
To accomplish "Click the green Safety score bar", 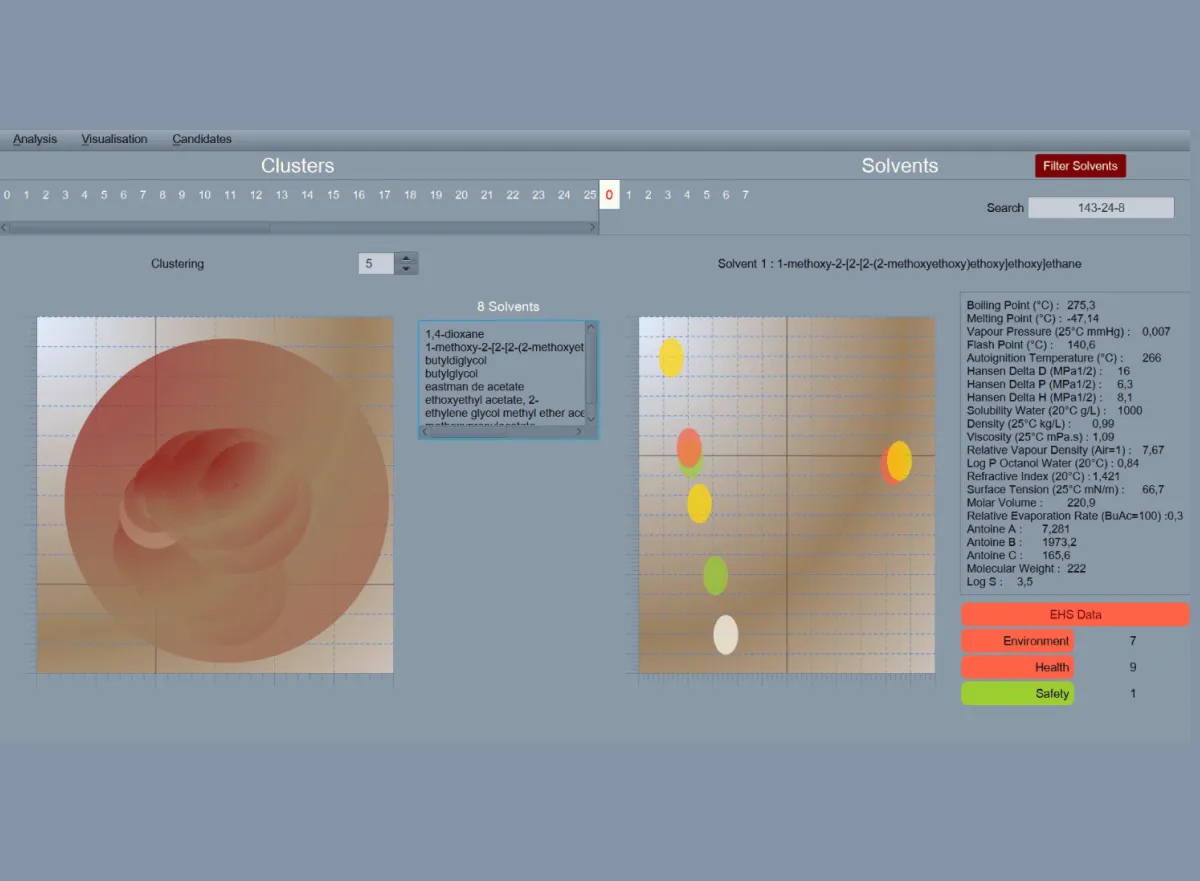I will 1017,694.
